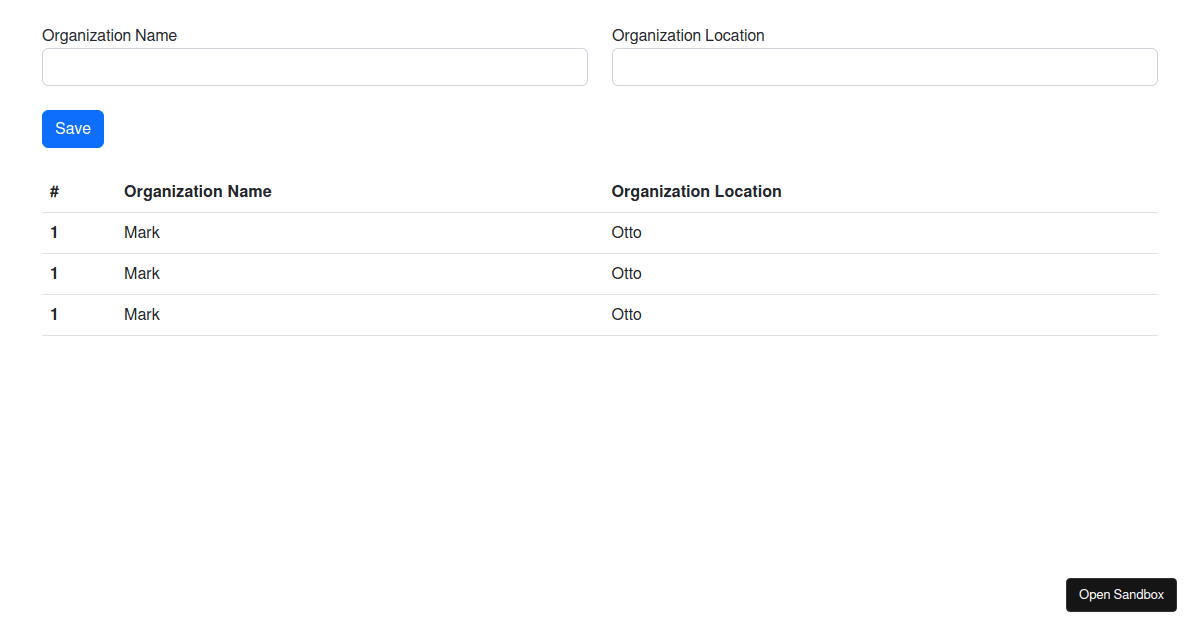Click inside the Organization Name input field
The image size is (1200, 630).
tap(314, 66)
